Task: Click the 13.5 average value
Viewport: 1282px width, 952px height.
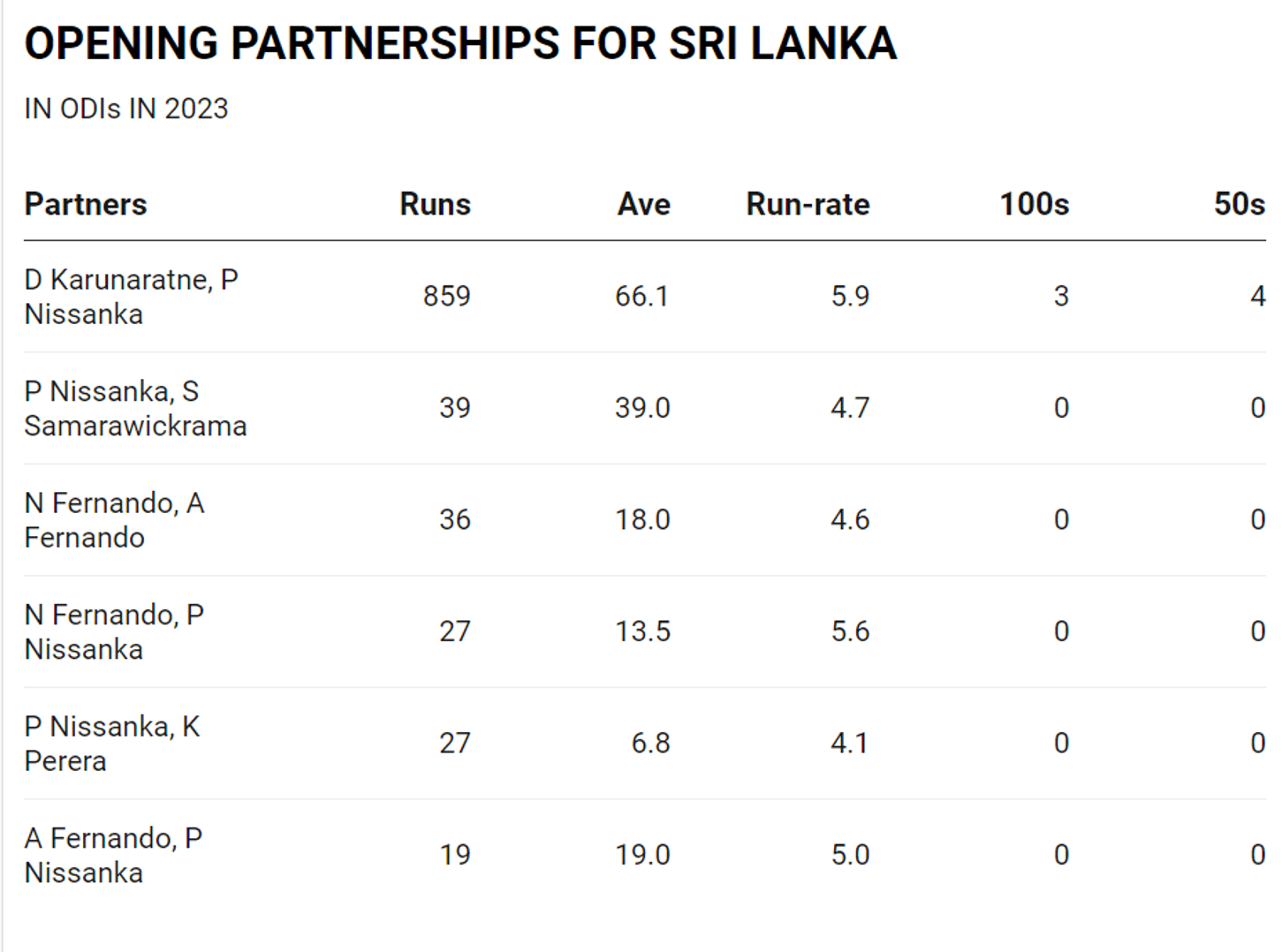Action: coord(642,631)
